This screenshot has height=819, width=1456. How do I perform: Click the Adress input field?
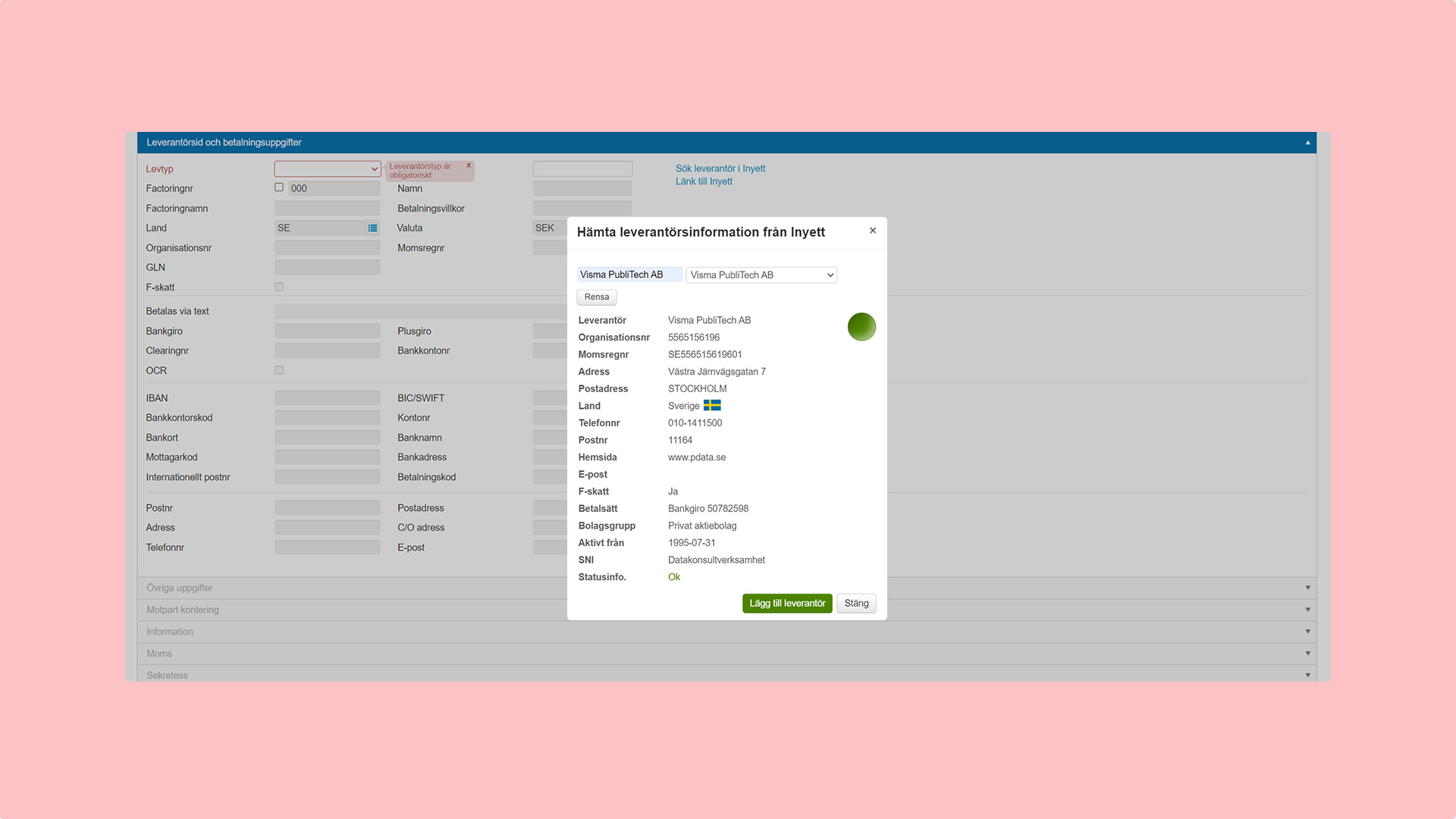(x=328, y=528)
